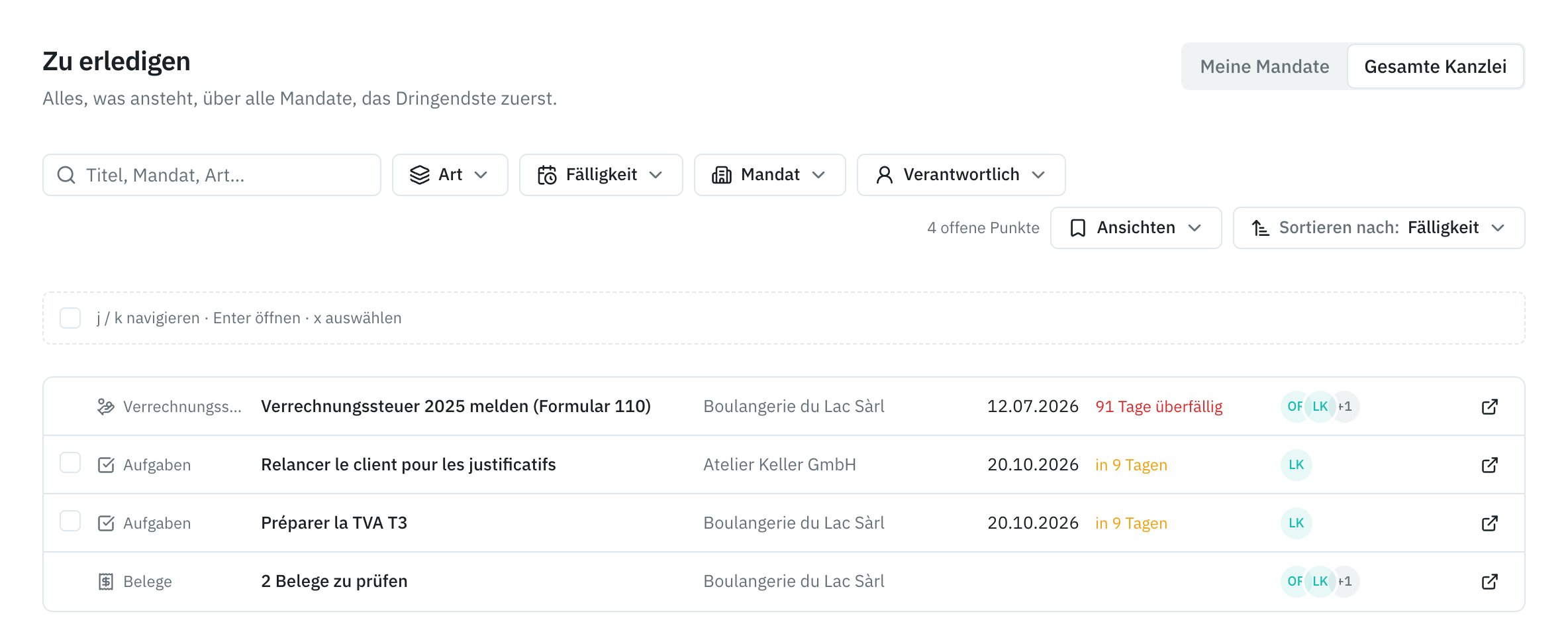Tick the select-all checkbox in hint bar
This screenshot has width=1568, height=636.
[x=70, y=318]
